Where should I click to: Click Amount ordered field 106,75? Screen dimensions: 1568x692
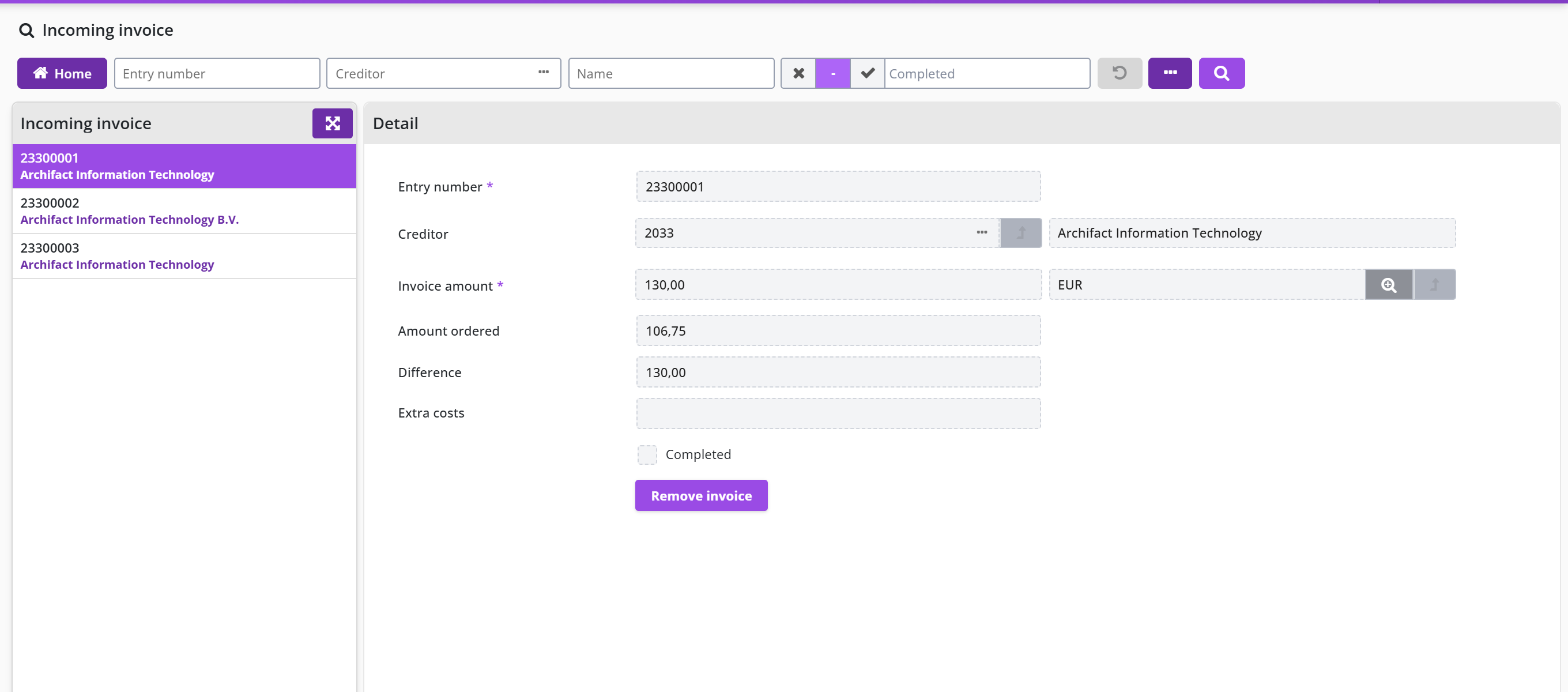tap(838, 331)
